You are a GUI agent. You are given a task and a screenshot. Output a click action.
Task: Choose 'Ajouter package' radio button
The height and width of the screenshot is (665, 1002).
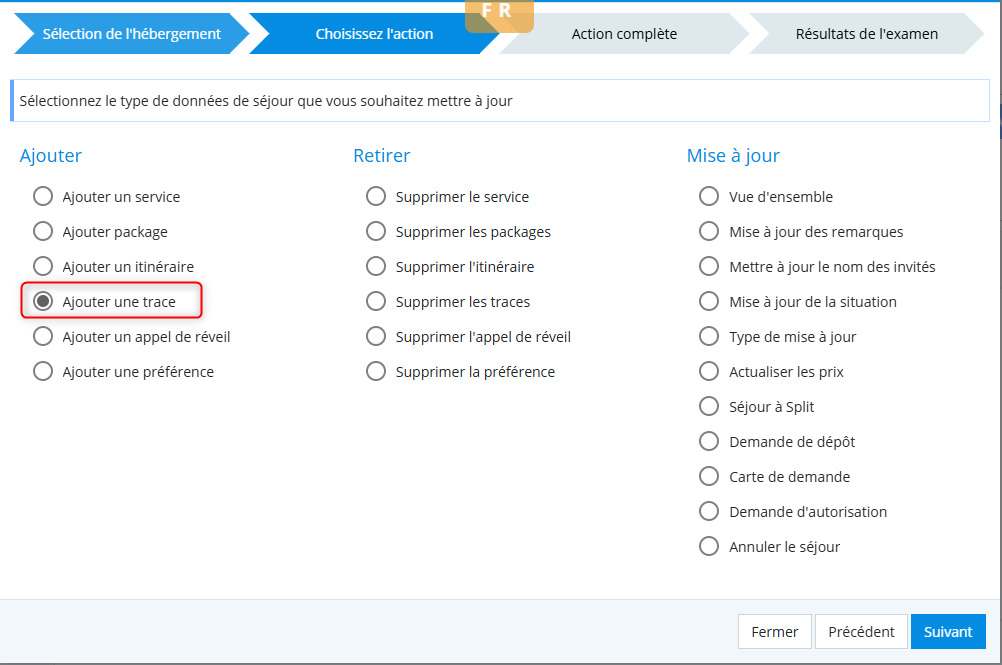point(43,232)
